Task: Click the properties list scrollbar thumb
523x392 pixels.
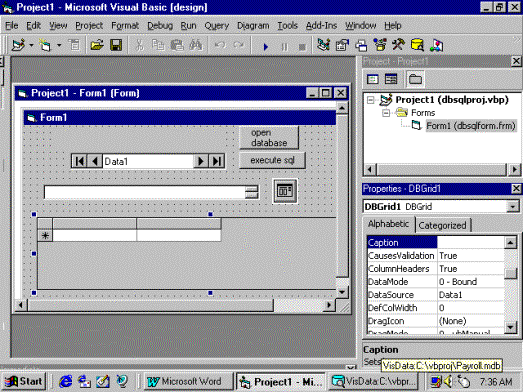Action: [510, 274]
